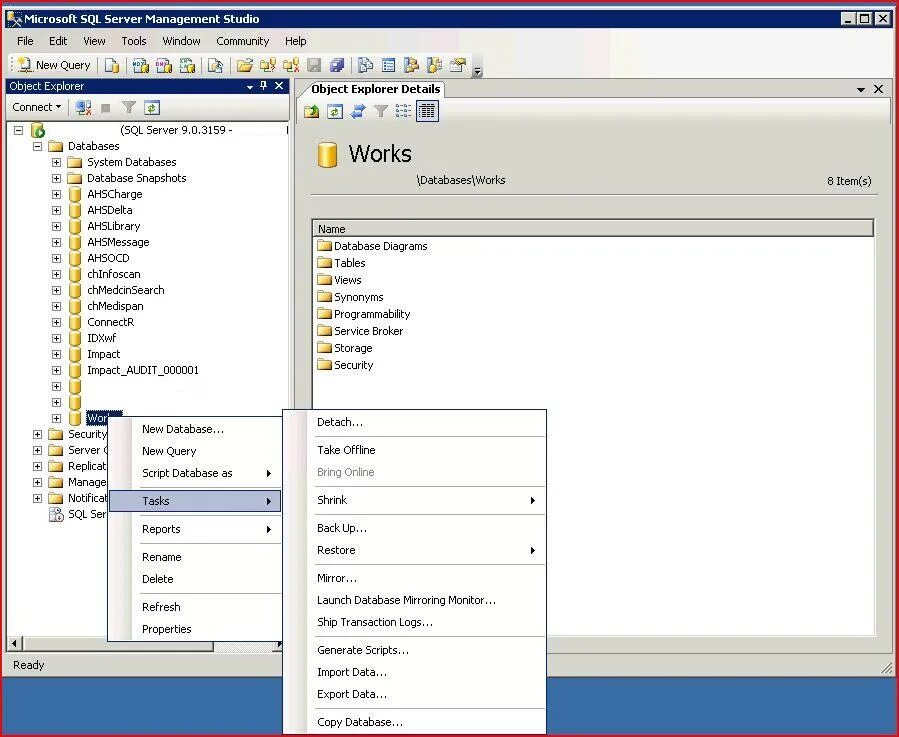Open the Registered Servers window icon
The width and height of the screenshot is (899, 737).
[365, 65]
